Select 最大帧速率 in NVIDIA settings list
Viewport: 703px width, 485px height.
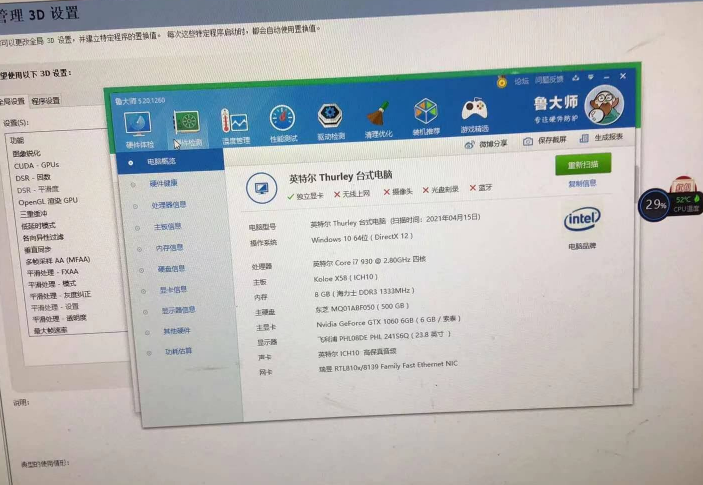click(51, 330)
